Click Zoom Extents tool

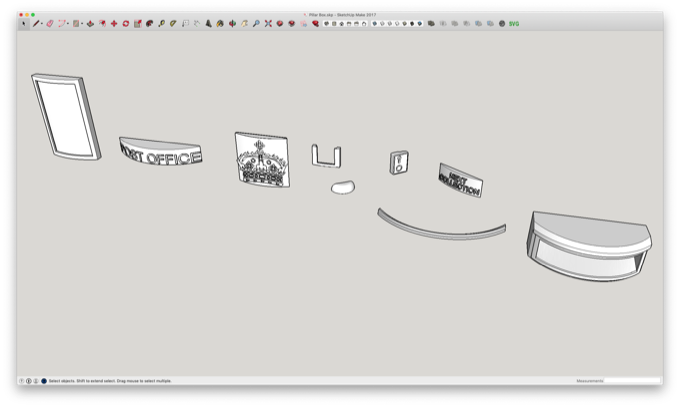pos(268,24)
